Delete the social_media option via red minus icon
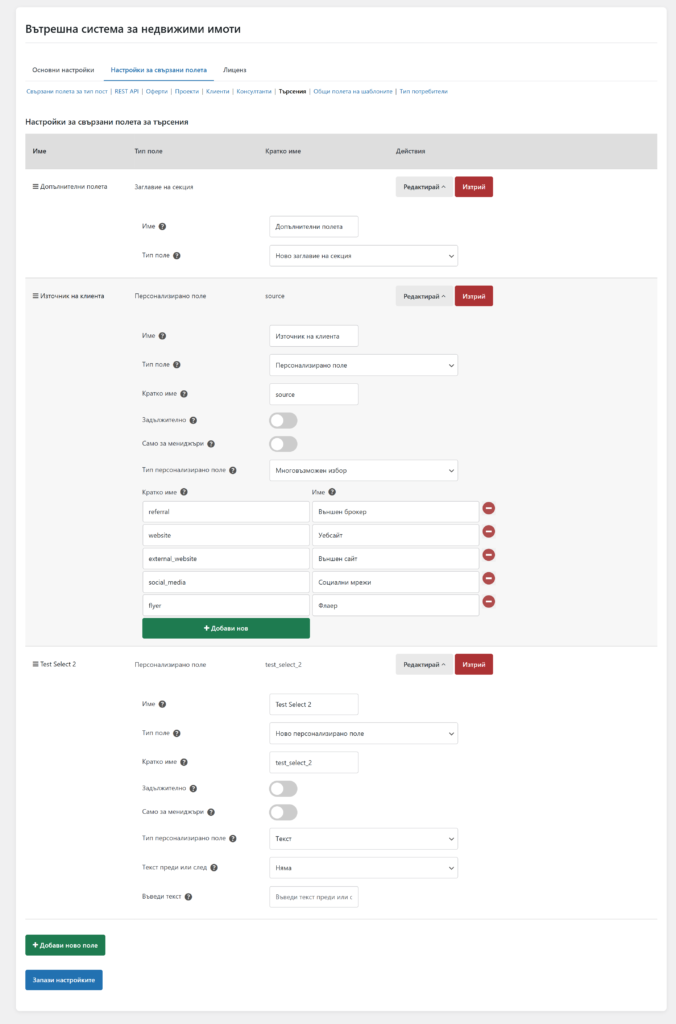 [489, 578]
